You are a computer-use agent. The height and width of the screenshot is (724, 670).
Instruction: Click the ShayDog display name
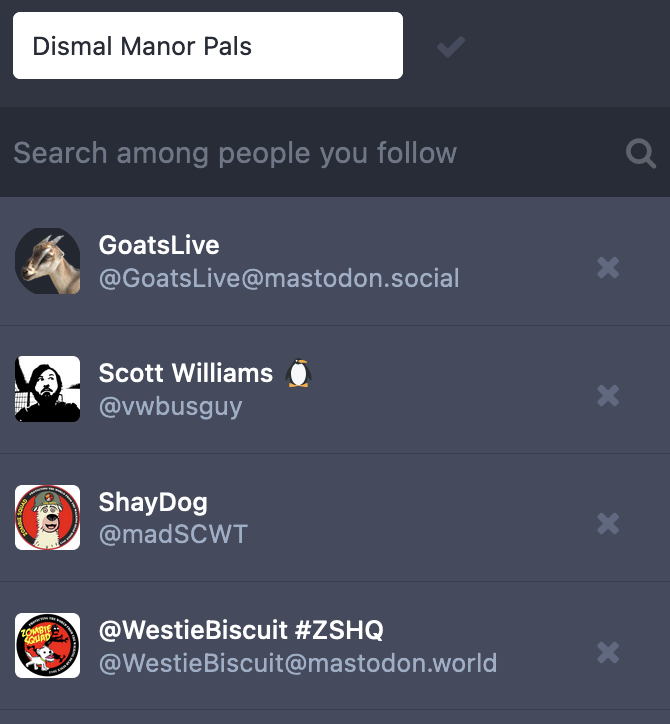(153, 502)
